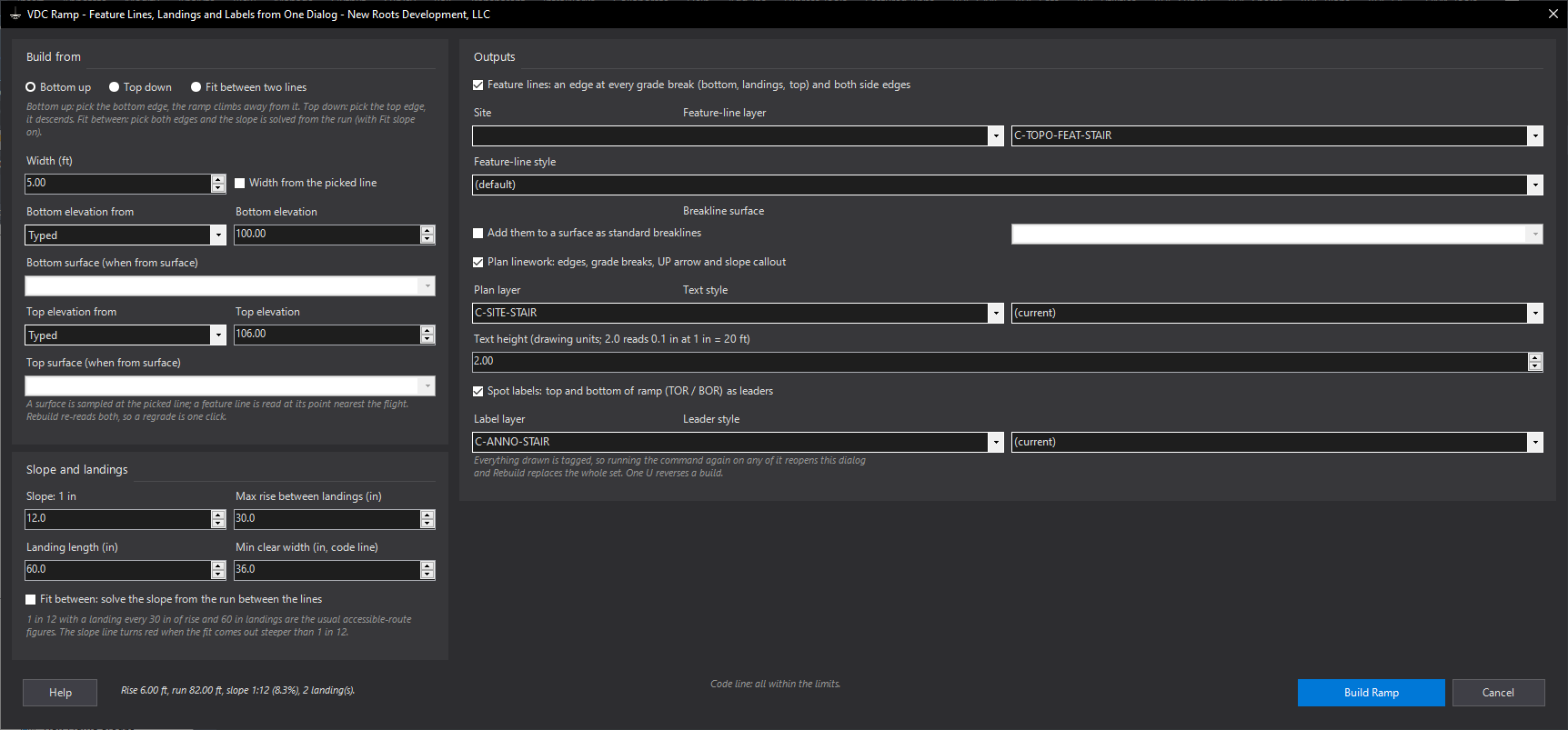Click the Landing length spinner arrows
This screenshot has width=1568, height=730.
tap(218, 570)
